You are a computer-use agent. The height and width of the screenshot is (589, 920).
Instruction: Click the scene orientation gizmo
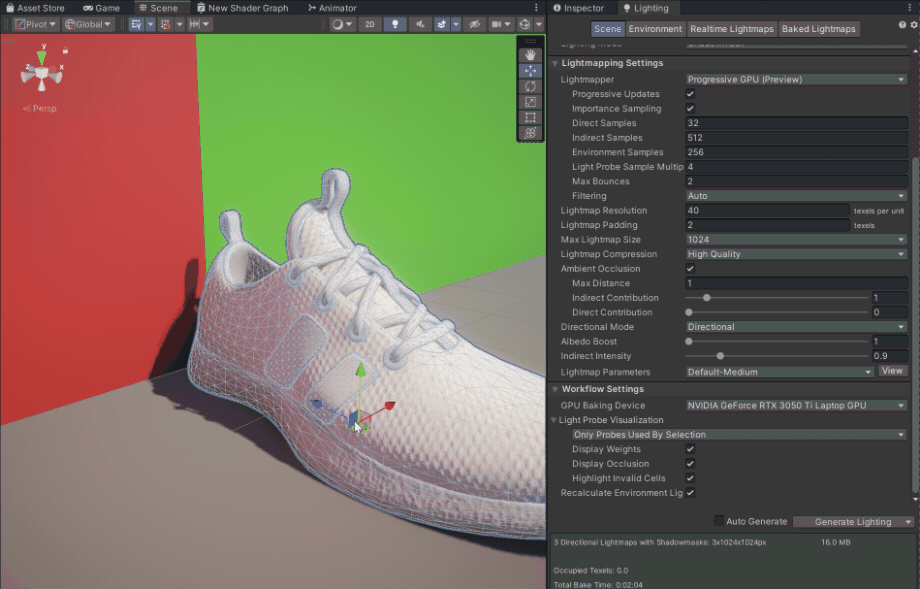tap(41, 72)
